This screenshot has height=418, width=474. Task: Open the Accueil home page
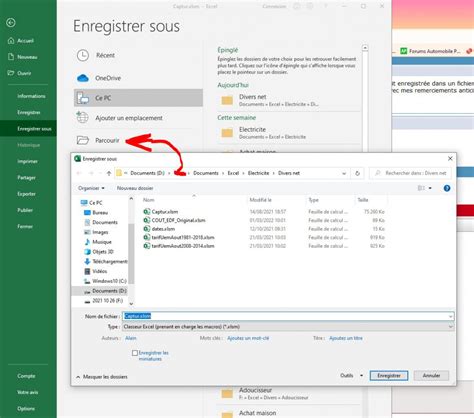point(21,40)
